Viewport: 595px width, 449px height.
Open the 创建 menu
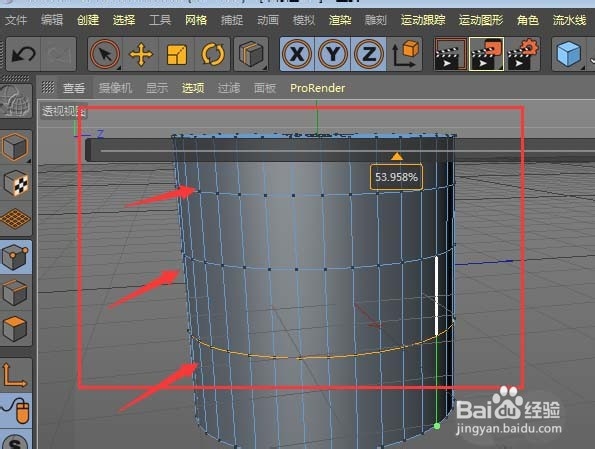click(x=88, y=20)
